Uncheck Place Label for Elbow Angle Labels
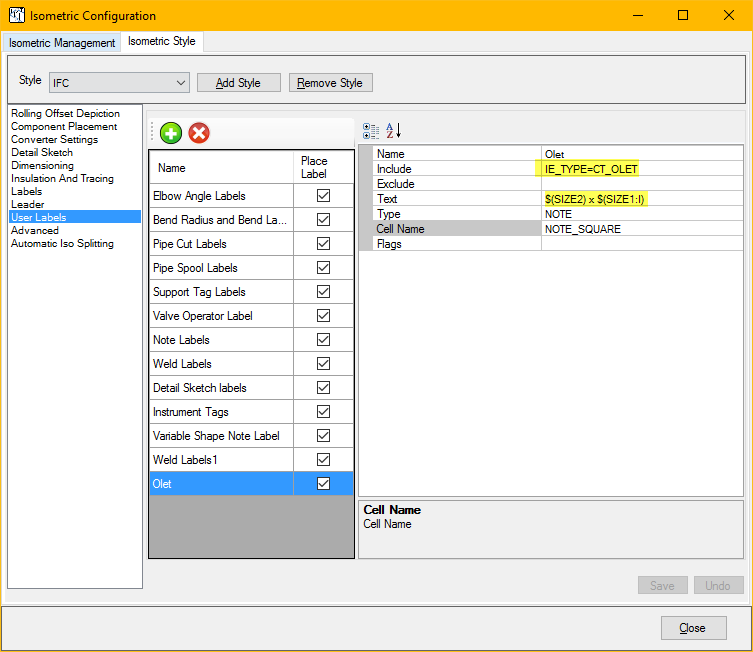Image resolution: width=753 pixels, height=652 pixels. click(323, 196)
